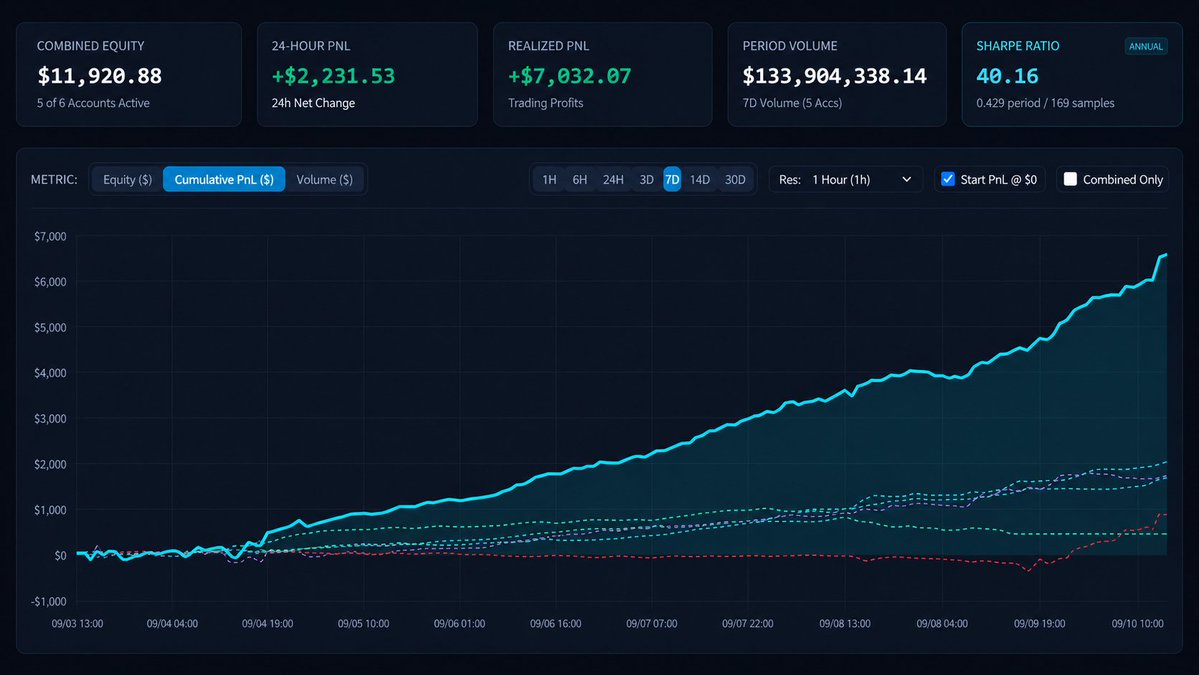1199x675 pixels.
Task: Click the SHARPE RATIO card title
Action: point(1018,46)
